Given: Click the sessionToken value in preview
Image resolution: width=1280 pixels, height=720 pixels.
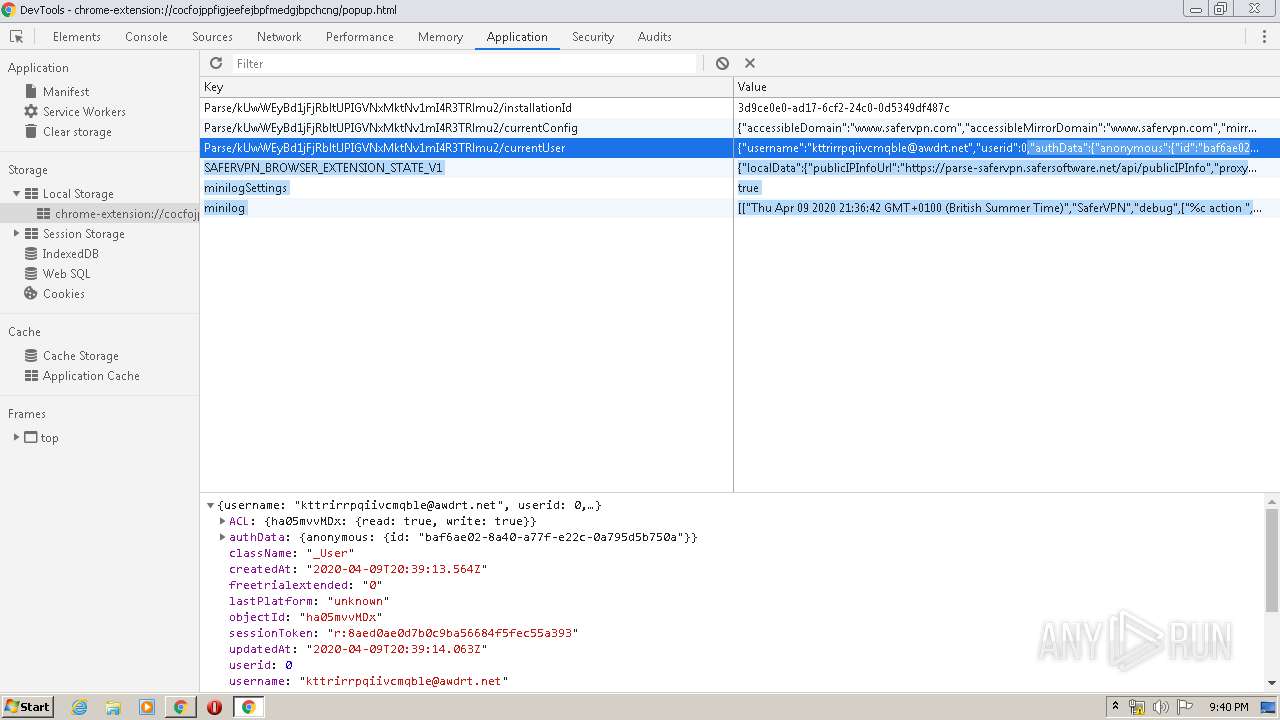Looking at the screenshot, I should coord(453,633).
